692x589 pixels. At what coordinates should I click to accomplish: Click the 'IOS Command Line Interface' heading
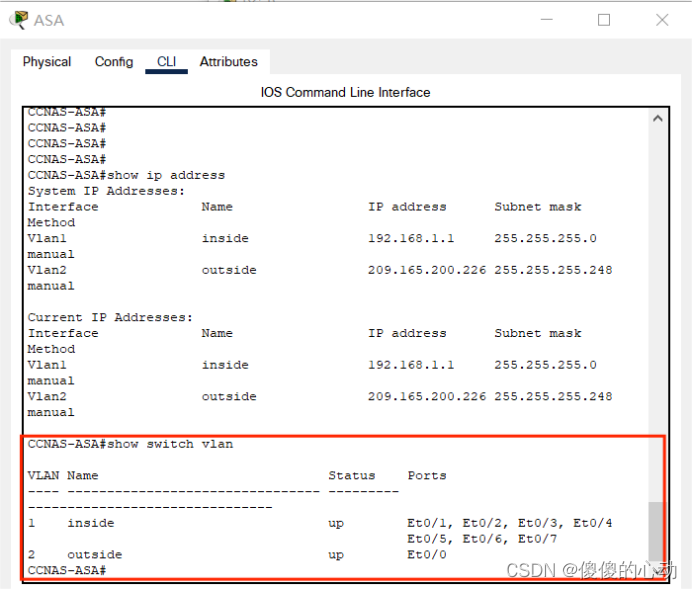[345, 92]
